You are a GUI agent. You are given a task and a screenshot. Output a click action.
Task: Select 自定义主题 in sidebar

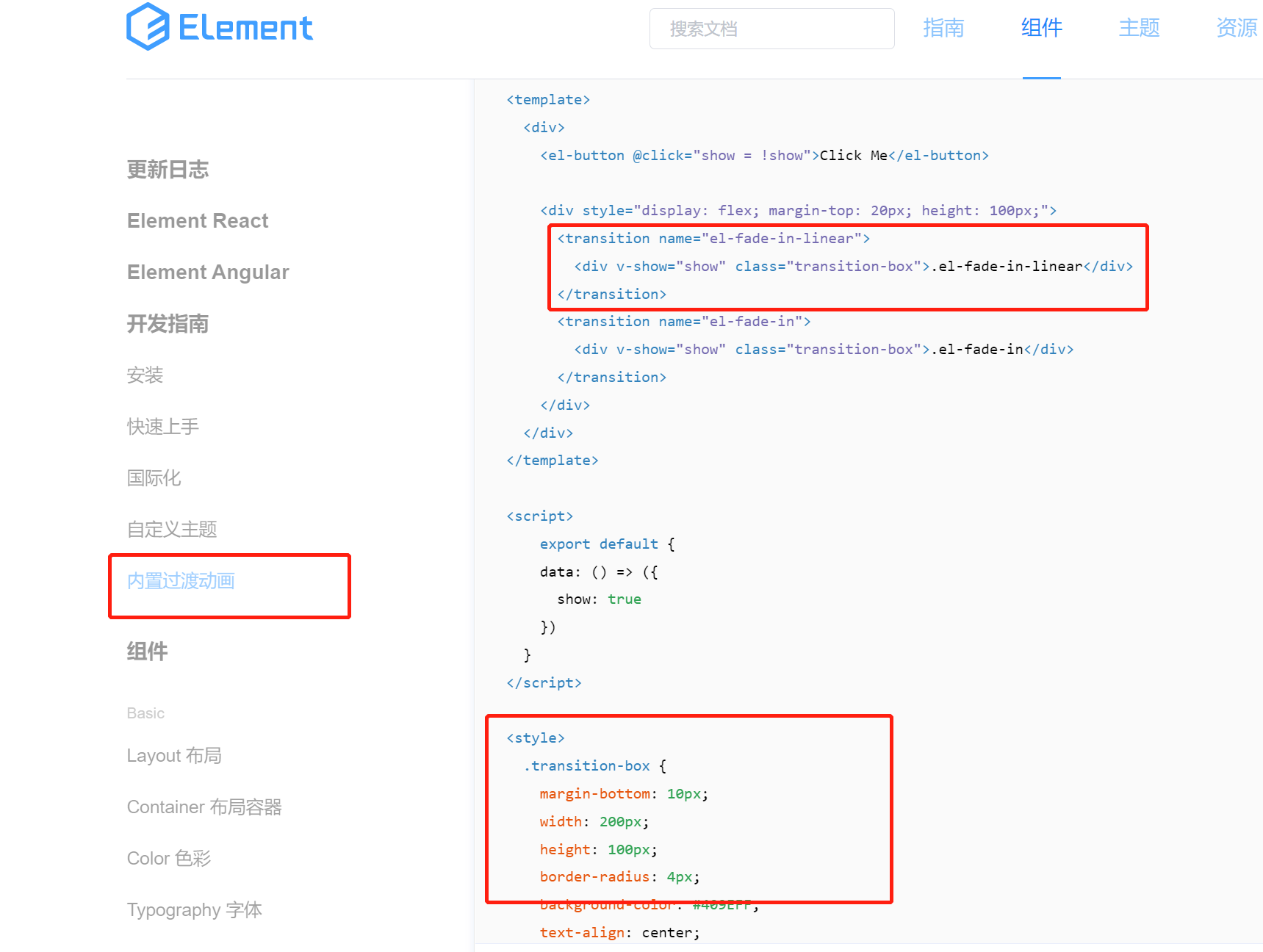(x=172, y=530)
